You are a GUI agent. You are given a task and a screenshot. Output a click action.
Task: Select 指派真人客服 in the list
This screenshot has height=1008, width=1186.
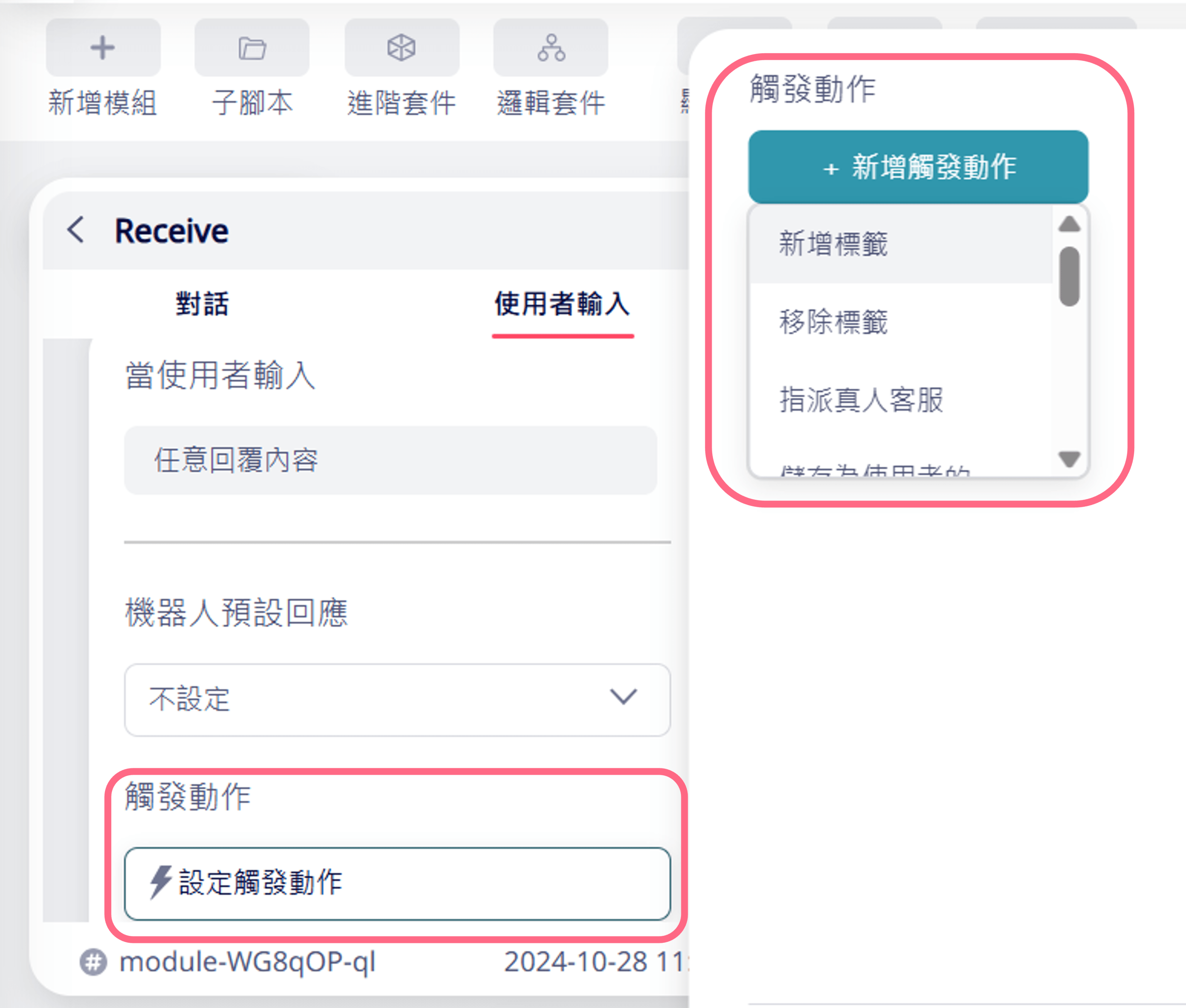point(901,399)
